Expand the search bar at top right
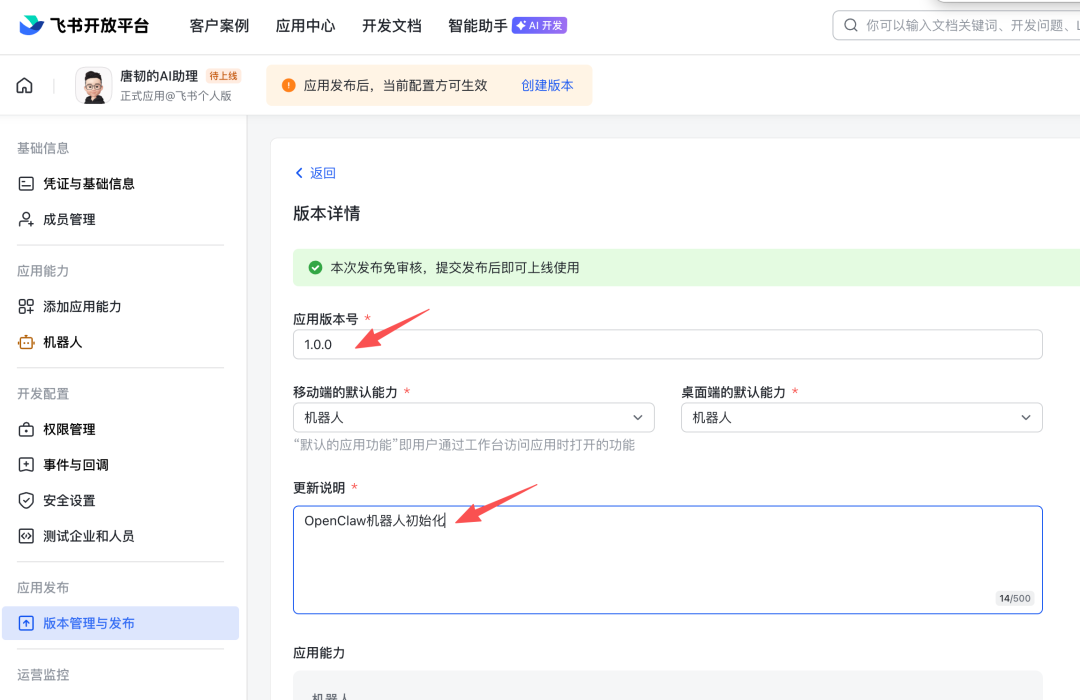1080x700 pixels. (960, 25)
